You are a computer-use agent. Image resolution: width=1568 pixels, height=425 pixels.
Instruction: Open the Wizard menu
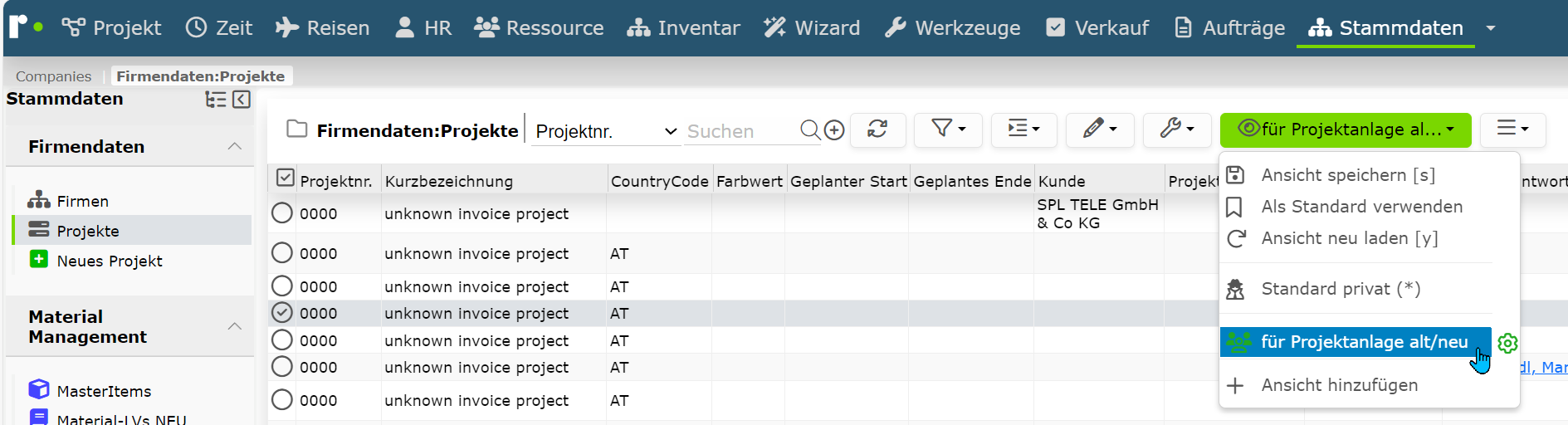812,27
